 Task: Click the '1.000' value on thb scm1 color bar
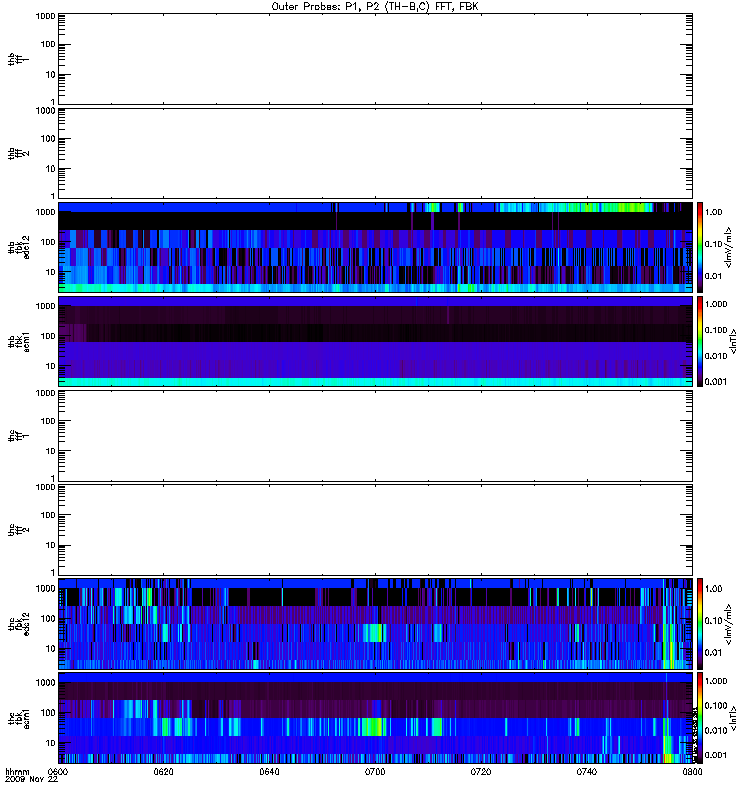(x=716, y=304)
